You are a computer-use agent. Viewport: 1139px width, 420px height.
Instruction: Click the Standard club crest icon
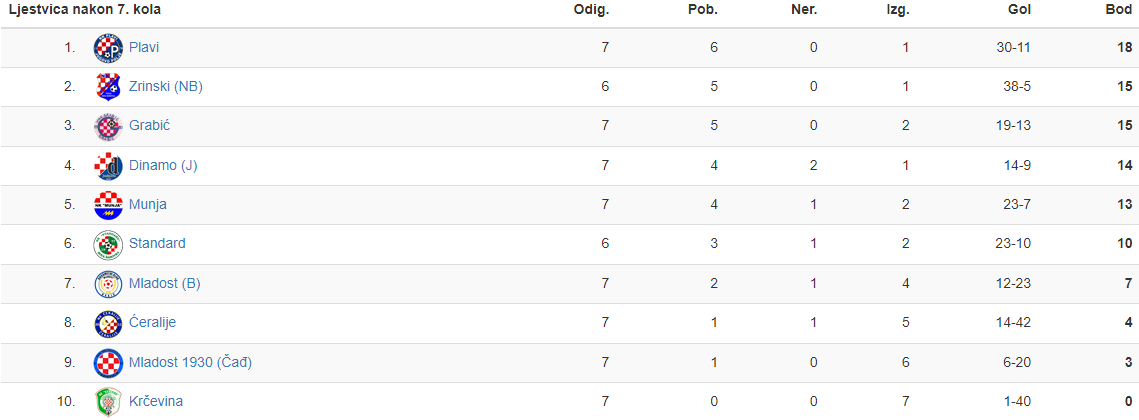point(108,244)
